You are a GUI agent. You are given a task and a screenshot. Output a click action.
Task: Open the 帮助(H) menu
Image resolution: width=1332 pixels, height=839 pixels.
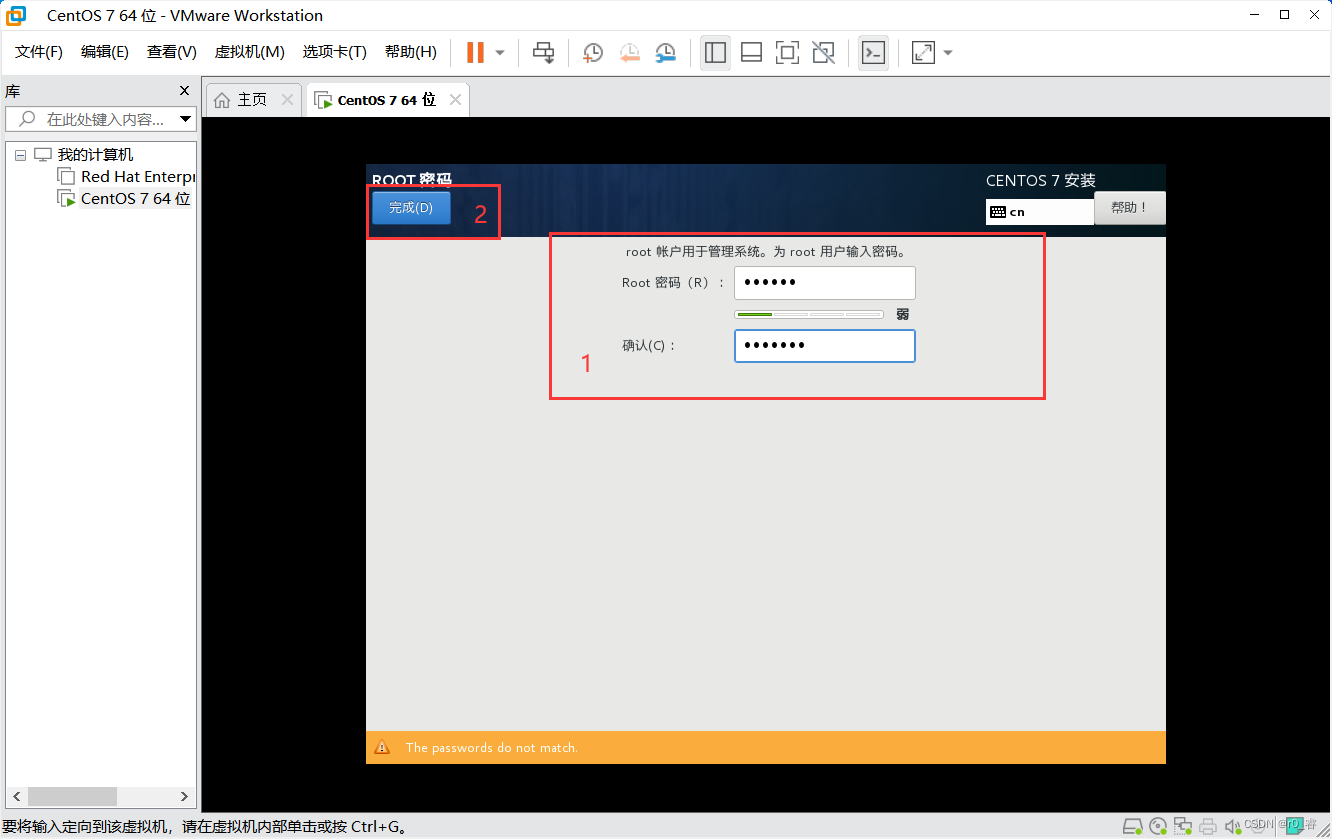tap(411, 52)
